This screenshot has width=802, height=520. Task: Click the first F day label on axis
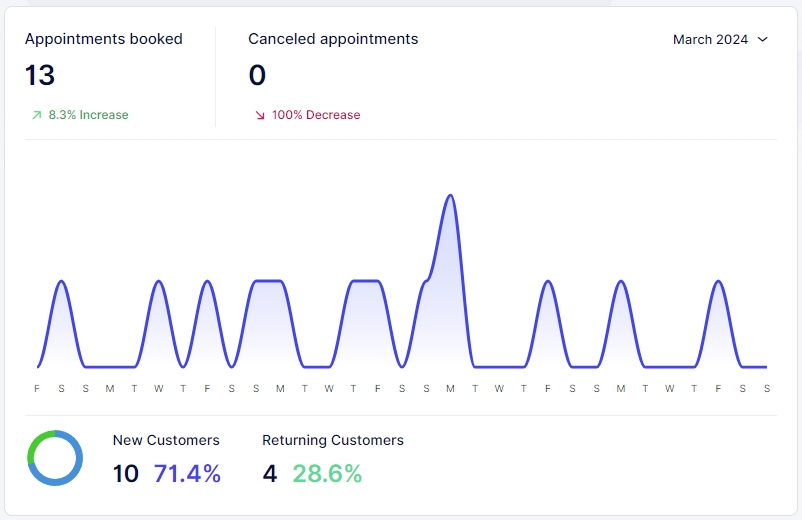click(x=37, y=388)
